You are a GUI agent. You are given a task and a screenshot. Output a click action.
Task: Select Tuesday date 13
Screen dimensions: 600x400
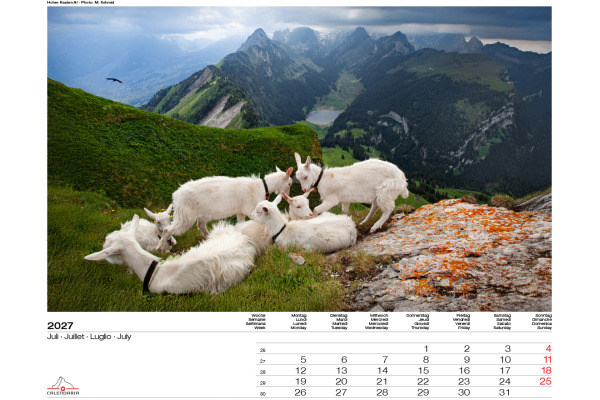pos(342,371)
